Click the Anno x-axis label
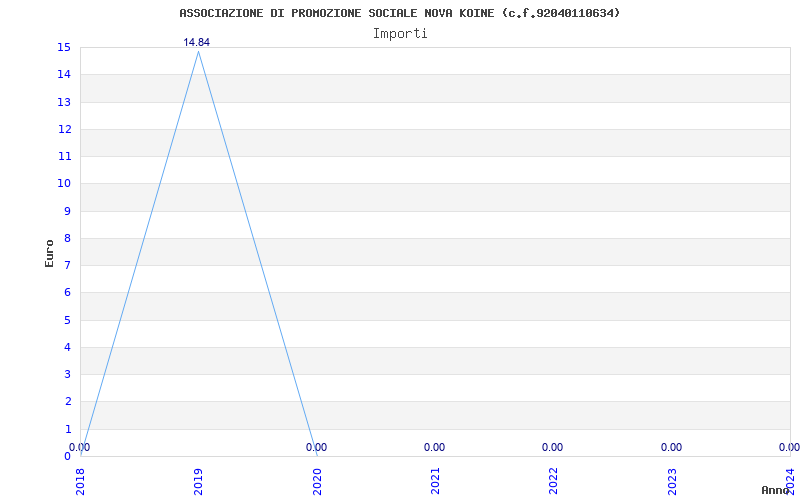Screen dimensions: 800x500 click(776, 490)
